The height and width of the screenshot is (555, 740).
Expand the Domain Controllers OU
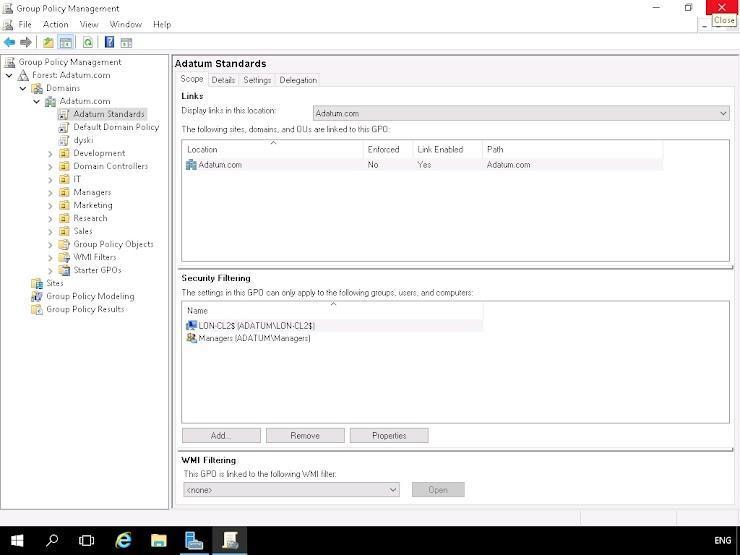(x=50, y=167)
